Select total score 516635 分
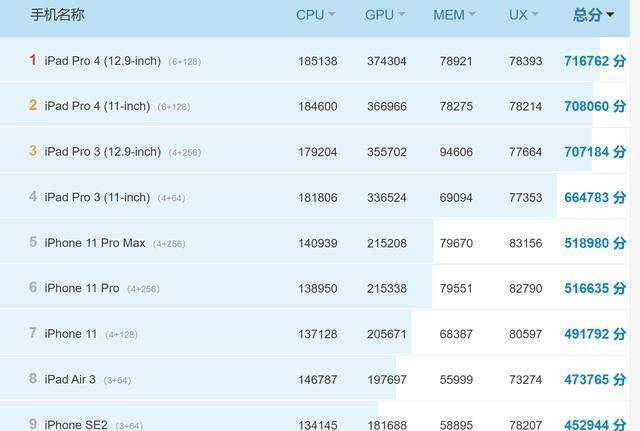This screenshot has height=431, width=640. 595,289
